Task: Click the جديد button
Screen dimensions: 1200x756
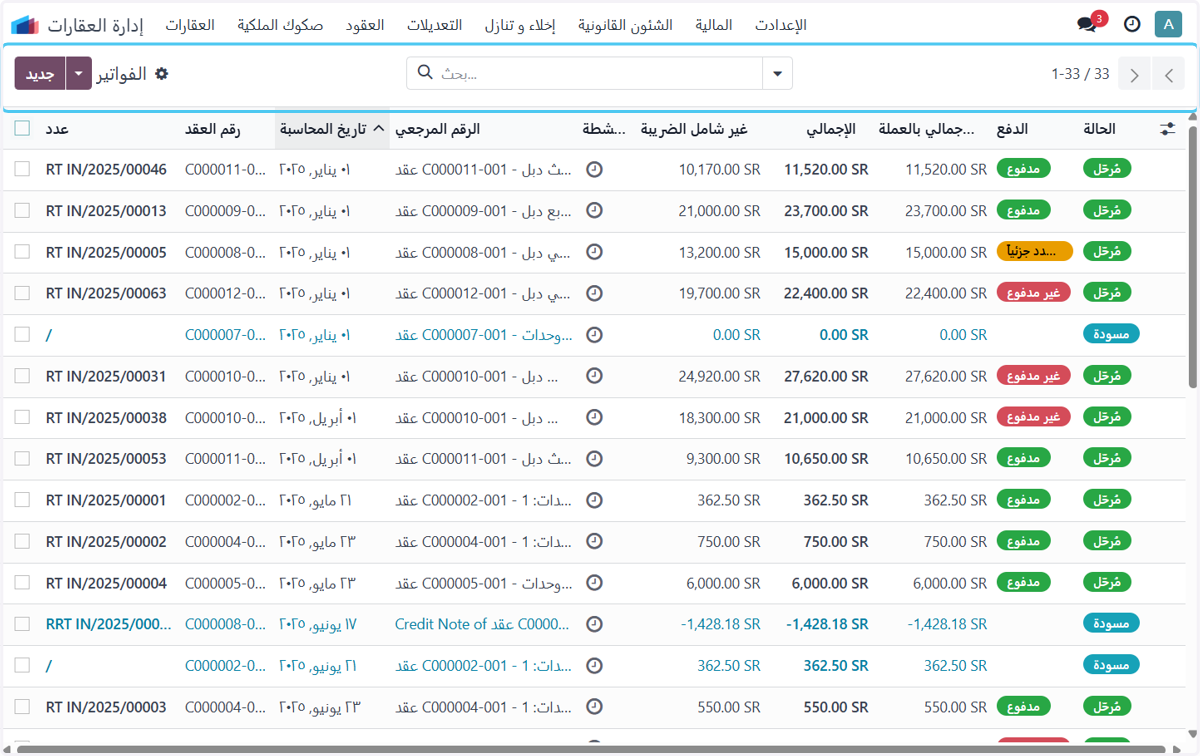Action: (x=40, y=74)
